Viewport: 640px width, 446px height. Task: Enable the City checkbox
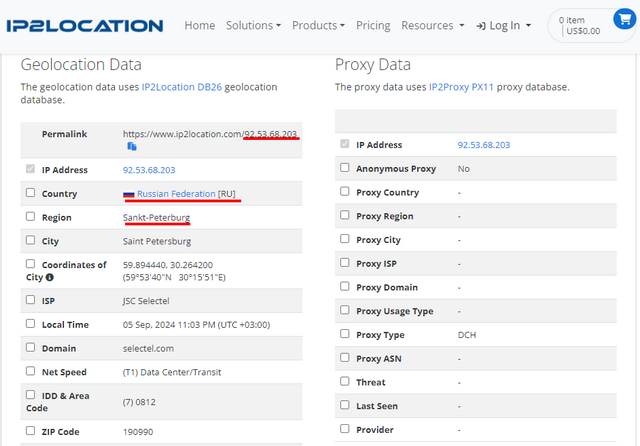(x=31, y=240)
